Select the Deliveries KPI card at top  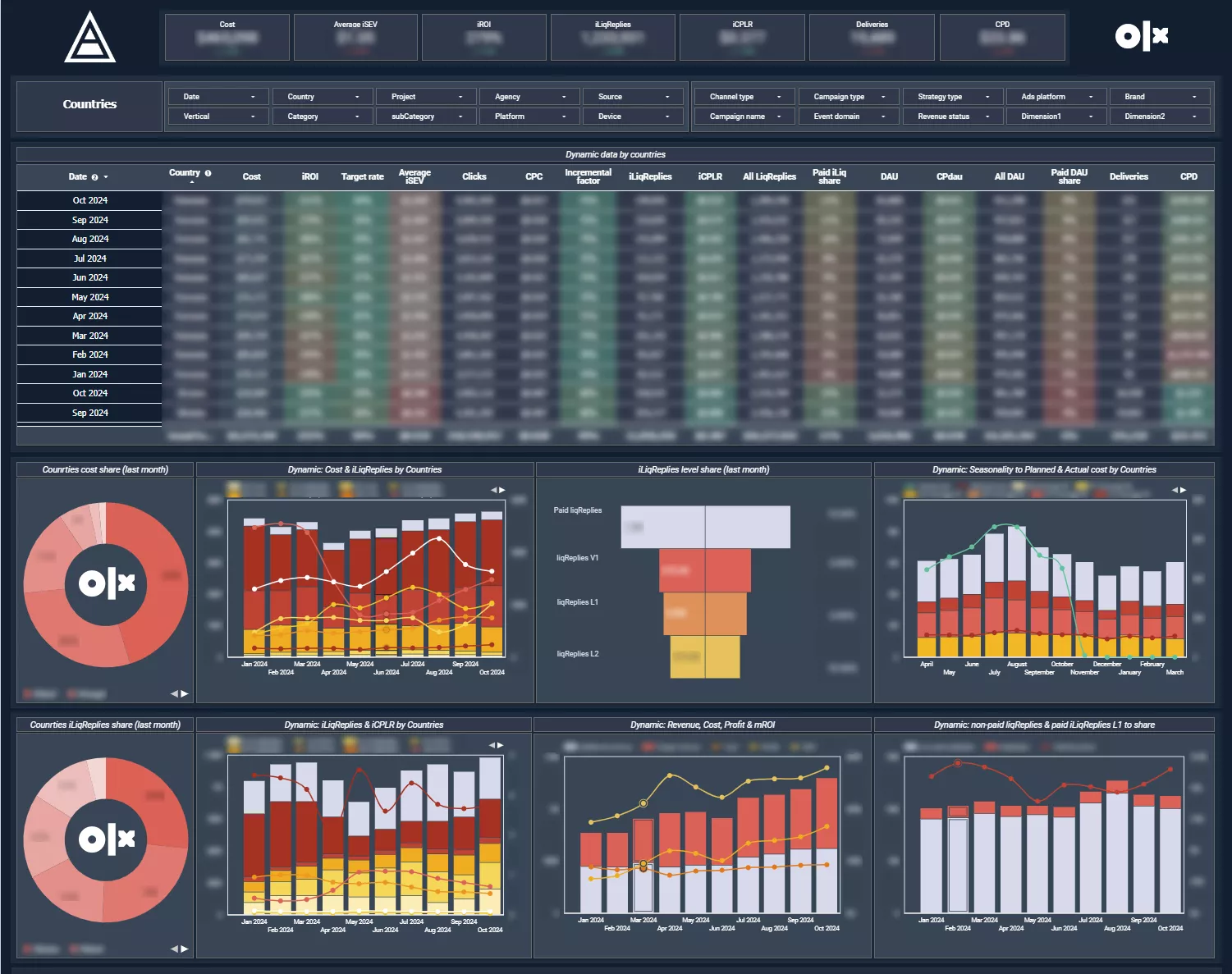pos(872,38)
